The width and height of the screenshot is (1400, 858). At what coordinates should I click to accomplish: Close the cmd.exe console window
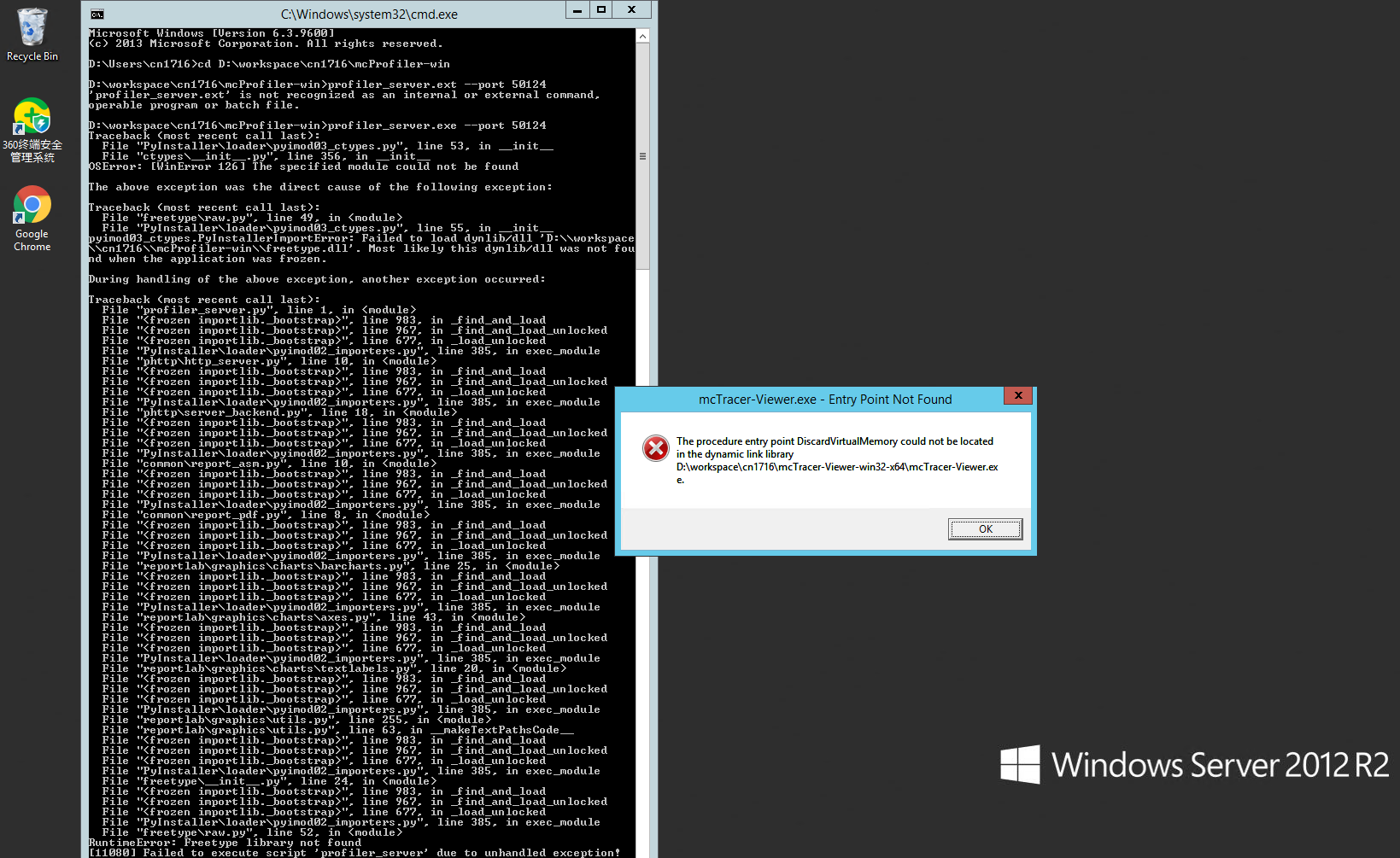(631, 10)
